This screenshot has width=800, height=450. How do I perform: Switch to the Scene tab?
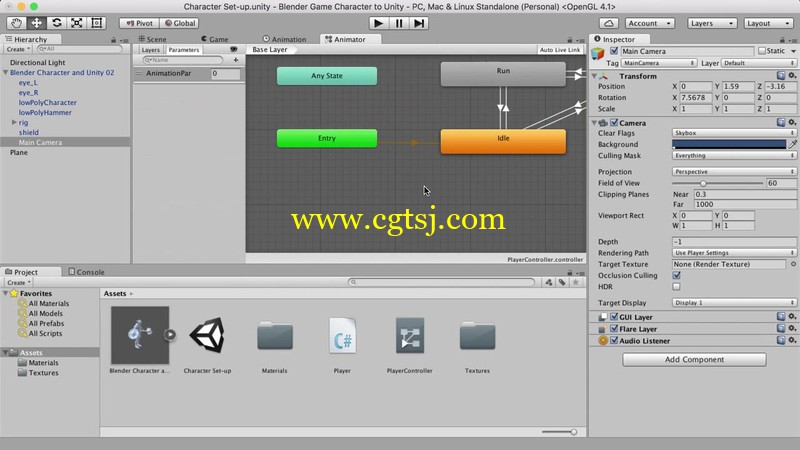click(x=153, y=39)
